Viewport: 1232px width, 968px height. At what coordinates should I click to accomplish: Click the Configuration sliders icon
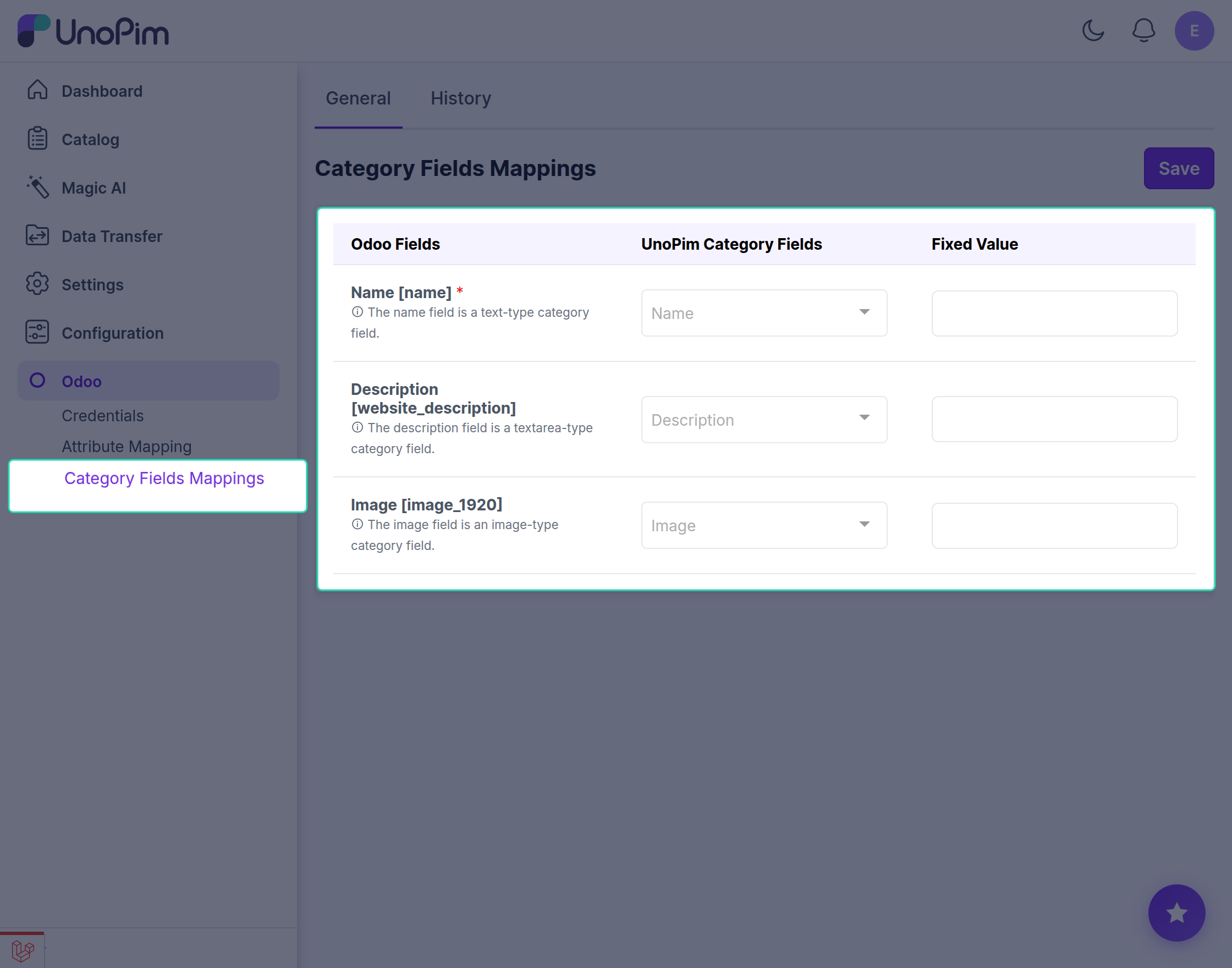coord(37,332)
